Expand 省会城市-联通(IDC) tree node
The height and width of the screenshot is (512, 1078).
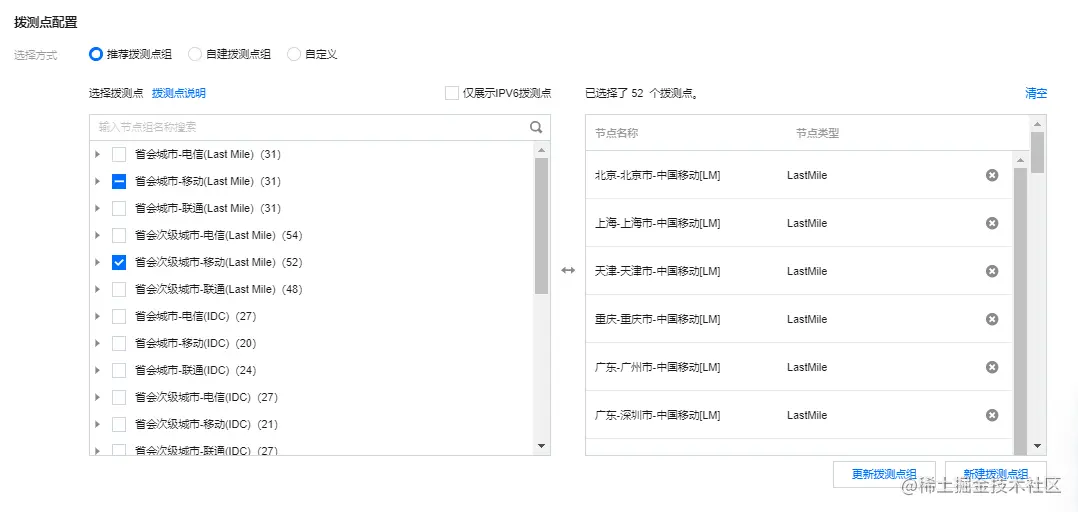(97, 370)
